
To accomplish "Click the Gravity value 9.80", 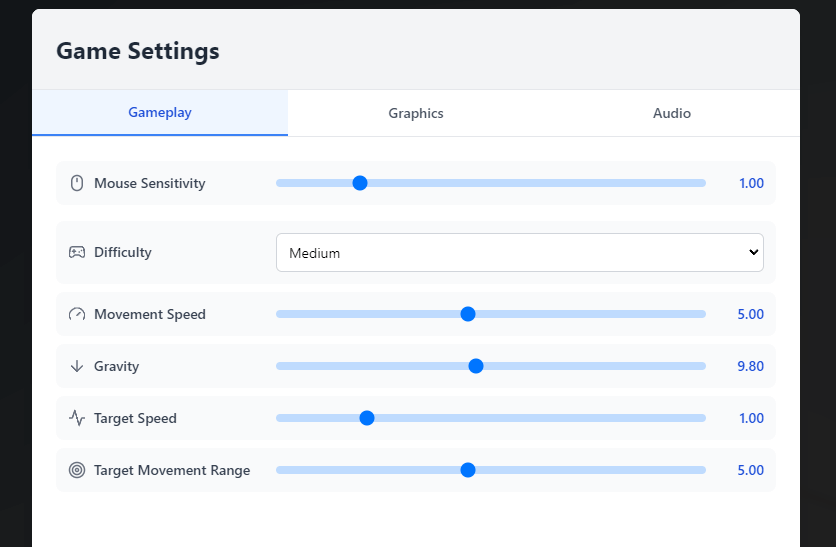I will click(x=750, y=366).
